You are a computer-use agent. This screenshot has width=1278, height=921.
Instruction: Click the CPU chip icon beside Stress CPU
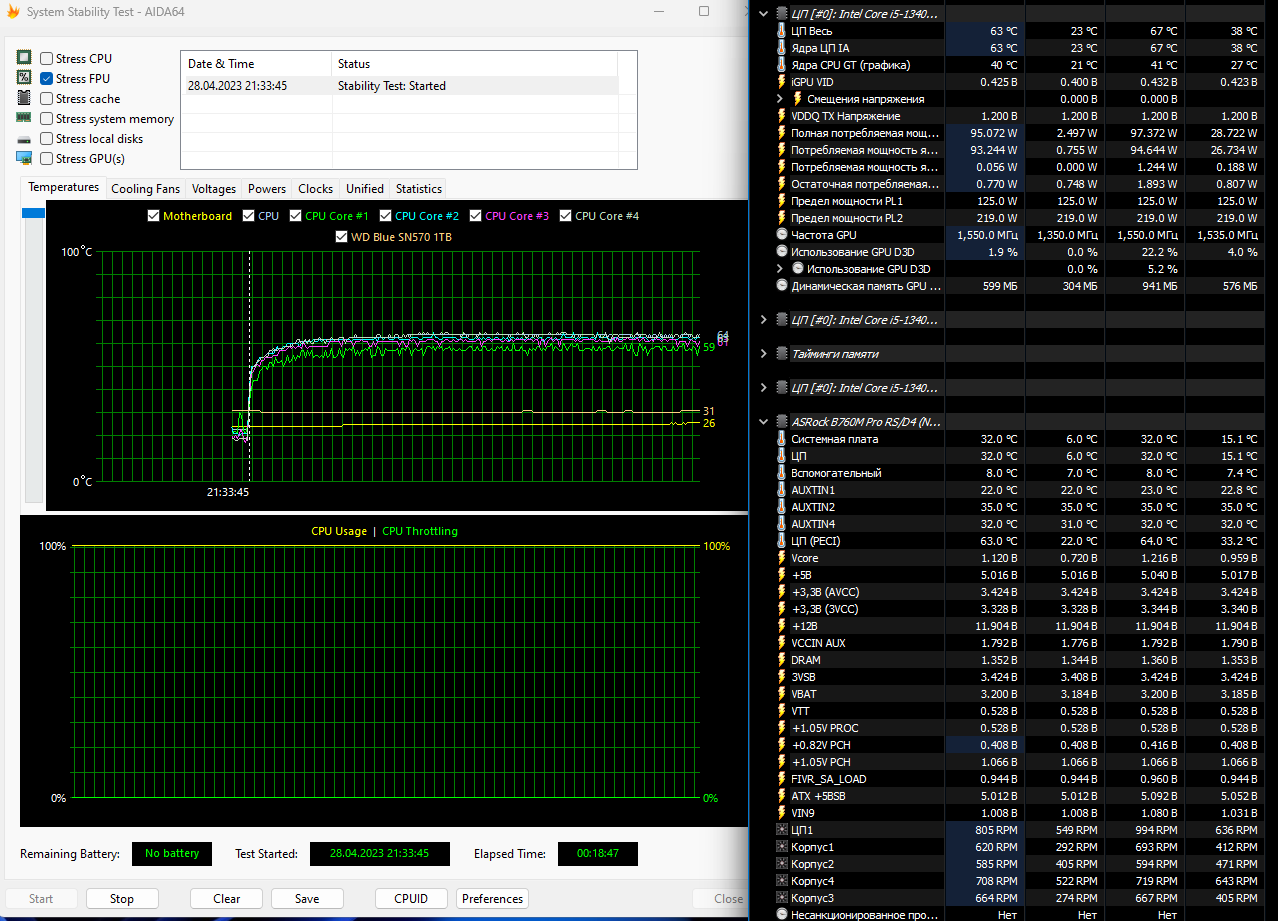tap(24, 58)
